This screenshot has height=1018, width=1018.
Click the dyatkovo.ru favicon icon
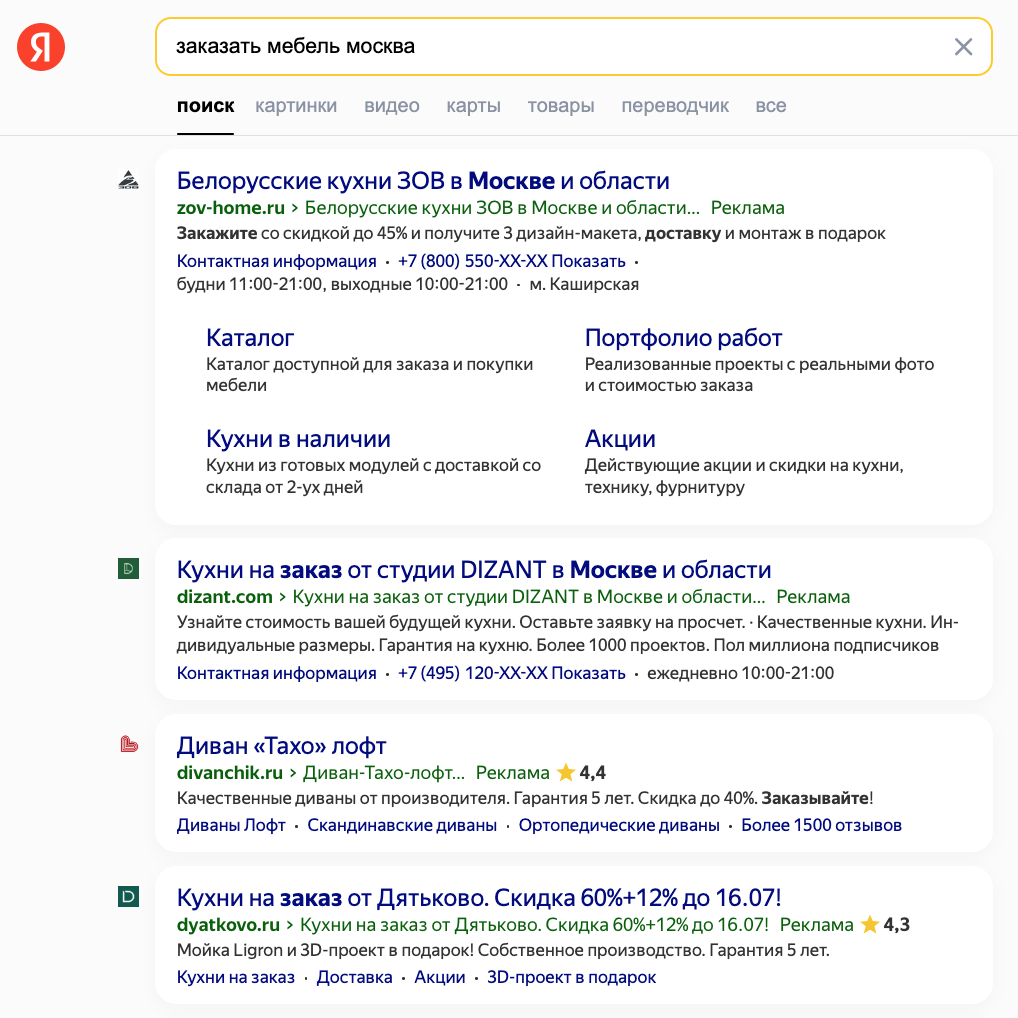[x=129, y=897]
